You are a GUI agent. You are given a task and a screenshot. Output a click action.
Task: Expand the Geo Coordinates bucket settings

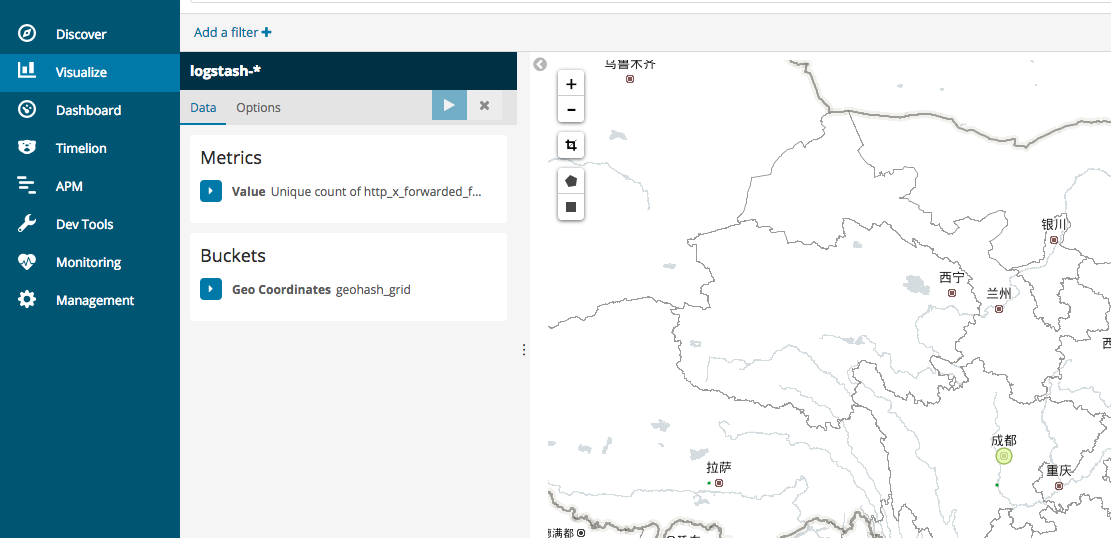click(x=211, y=289)
